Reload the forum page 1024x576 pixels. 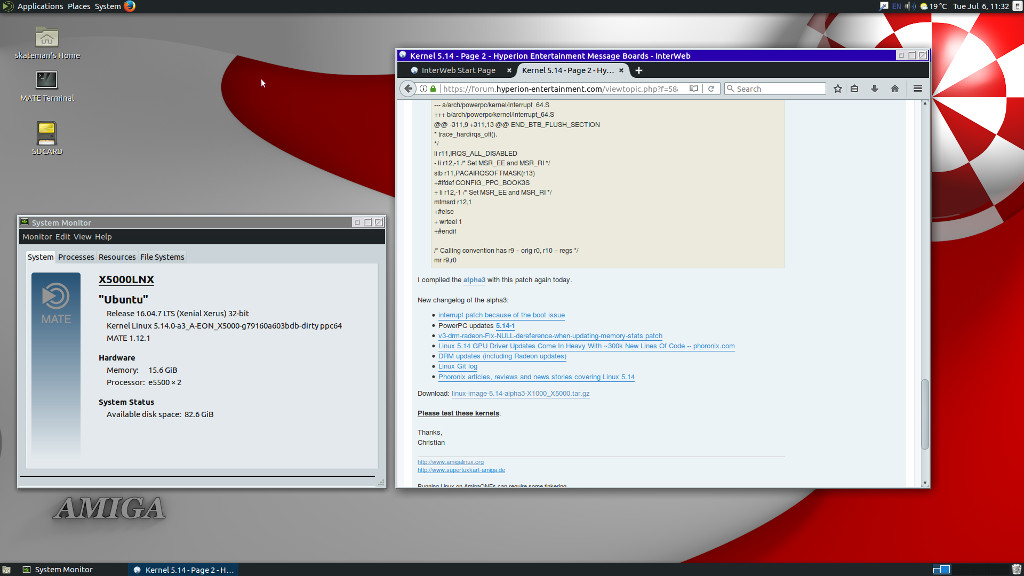711,89
